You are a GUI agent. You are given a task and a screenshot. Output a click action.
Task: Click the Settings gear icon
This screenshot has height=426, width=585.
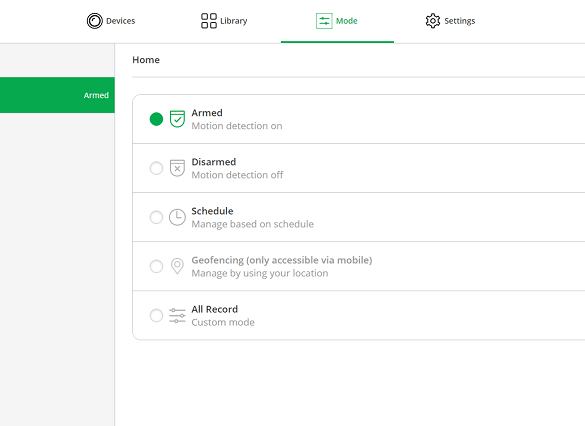tap(433, 21)
